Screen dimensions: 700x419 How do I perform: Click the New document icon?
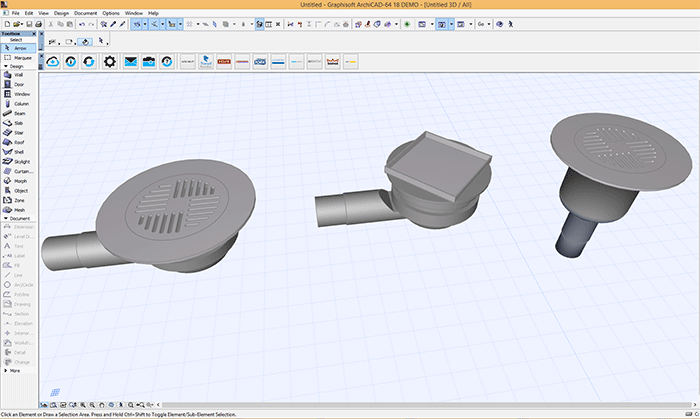click(x=7, y=24)
